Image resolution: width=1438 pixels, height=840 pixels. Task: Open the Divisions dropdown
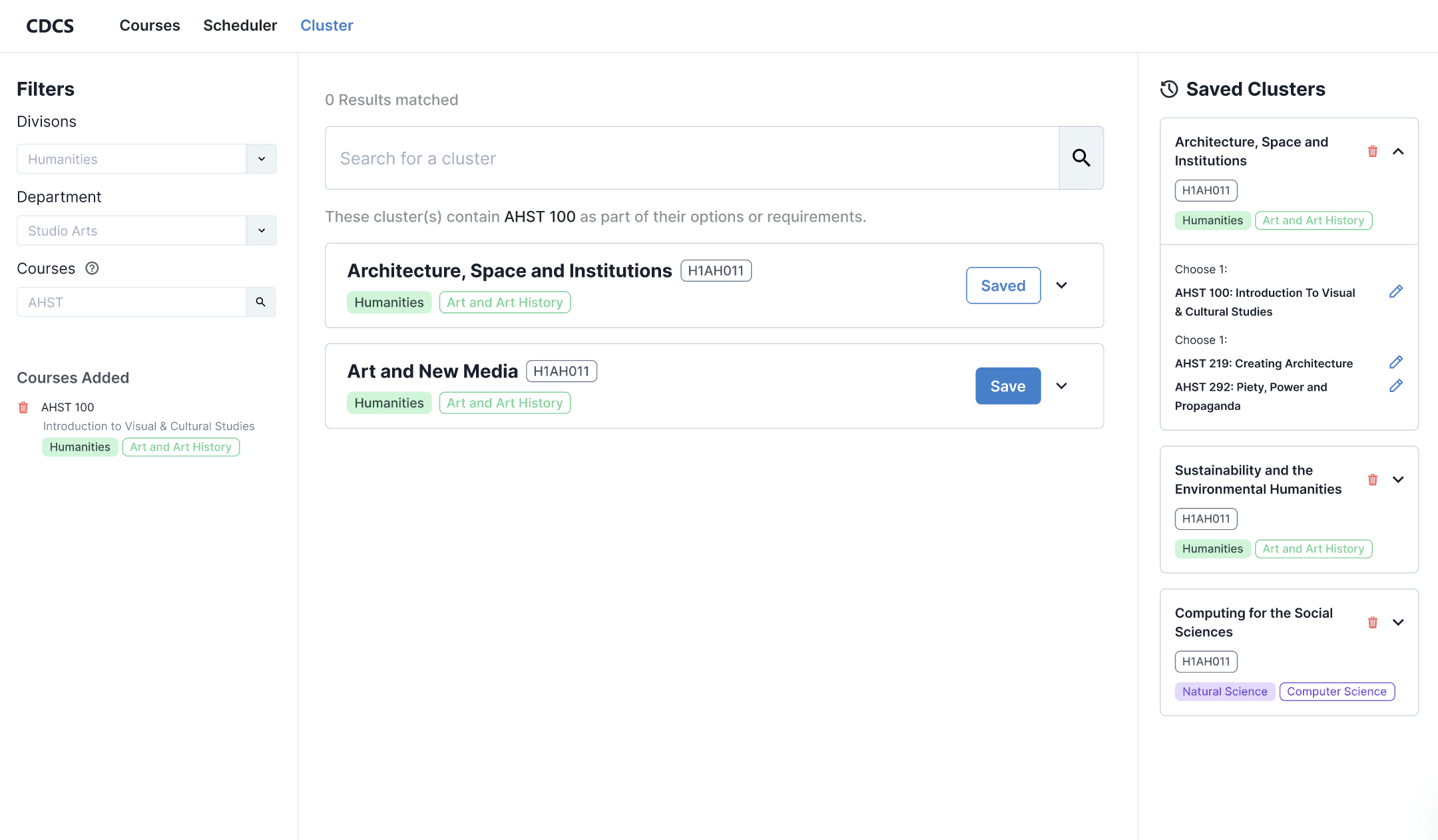pos(261,159)
